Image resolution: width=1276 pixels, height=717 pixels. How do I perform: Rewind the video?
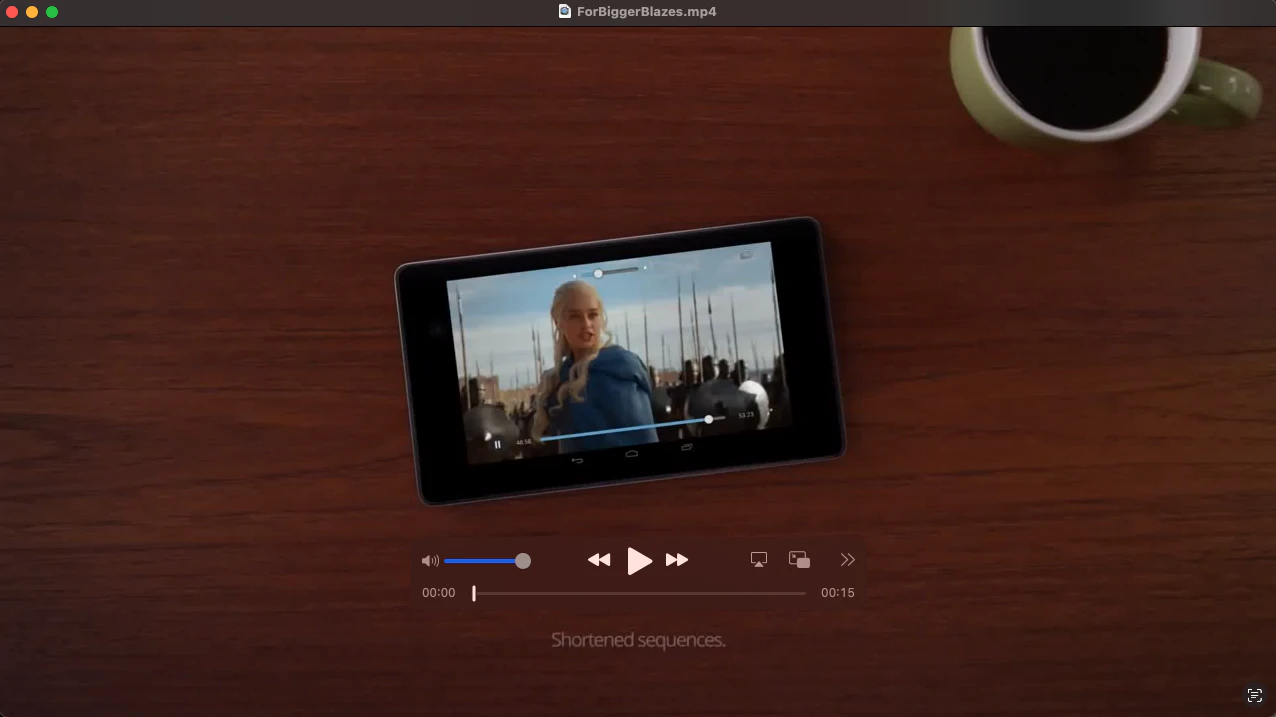[599, 560]
